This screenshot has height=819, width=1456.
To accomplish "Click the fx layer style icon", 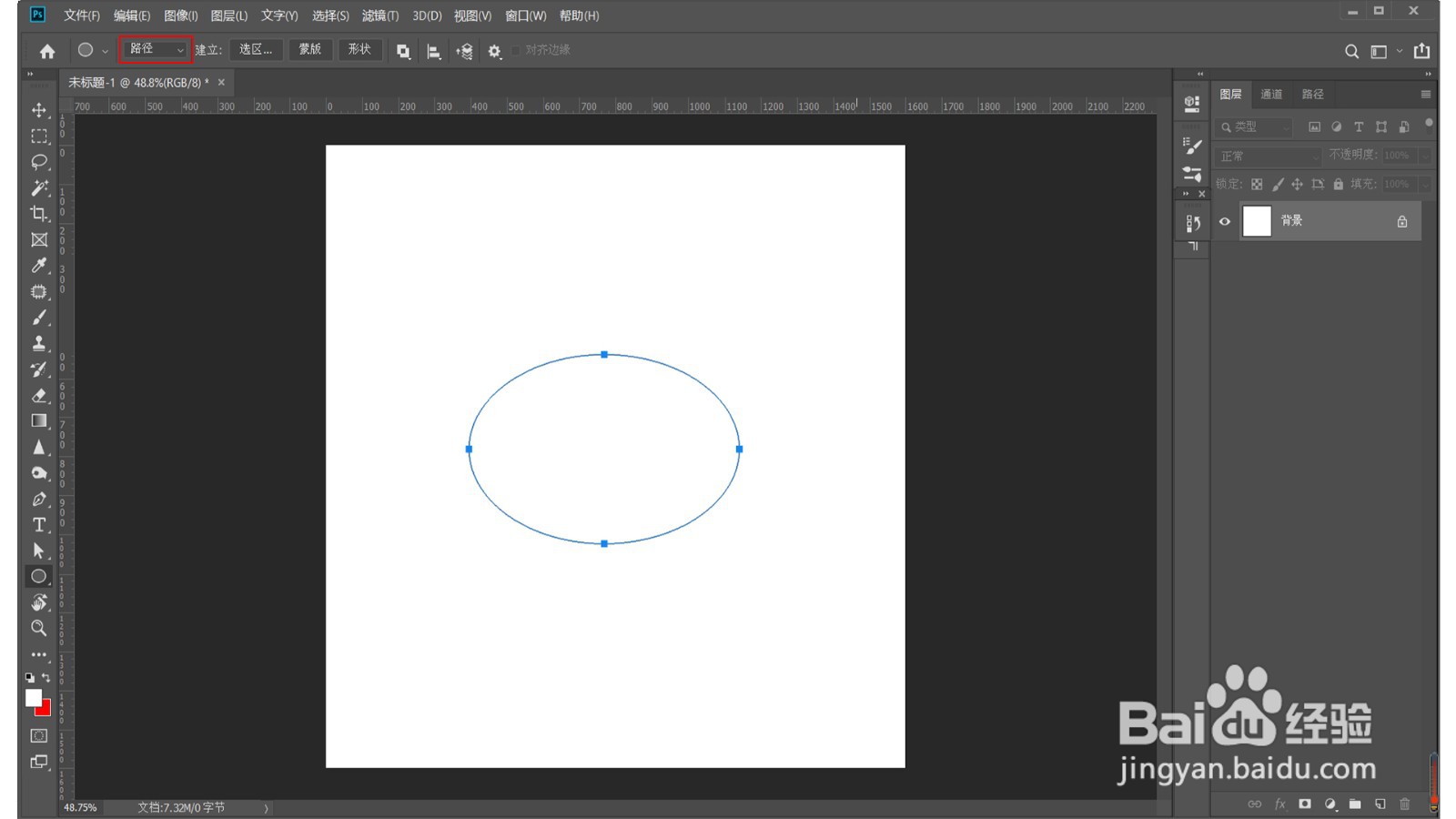I will [x=1280, y=804].
